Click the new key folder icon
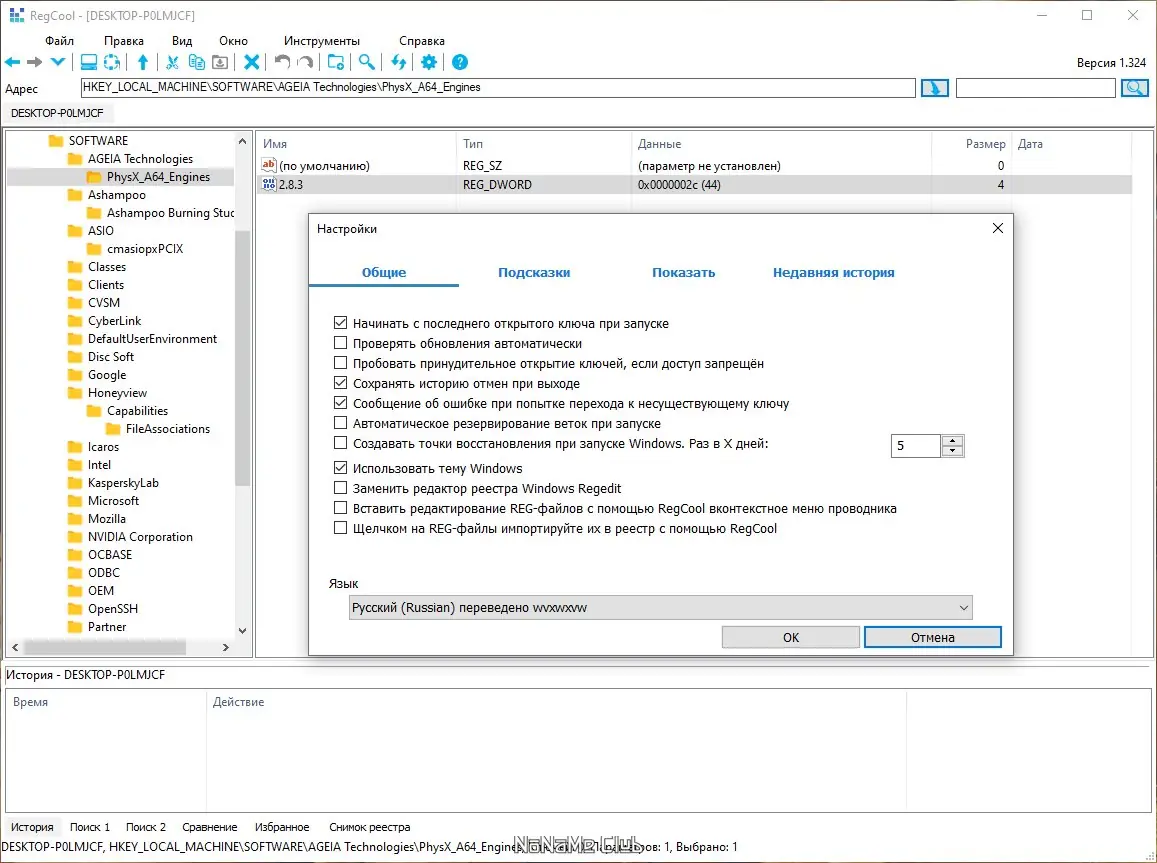The height and width of the screenshot is (863, 1157). tap(336, 62)
